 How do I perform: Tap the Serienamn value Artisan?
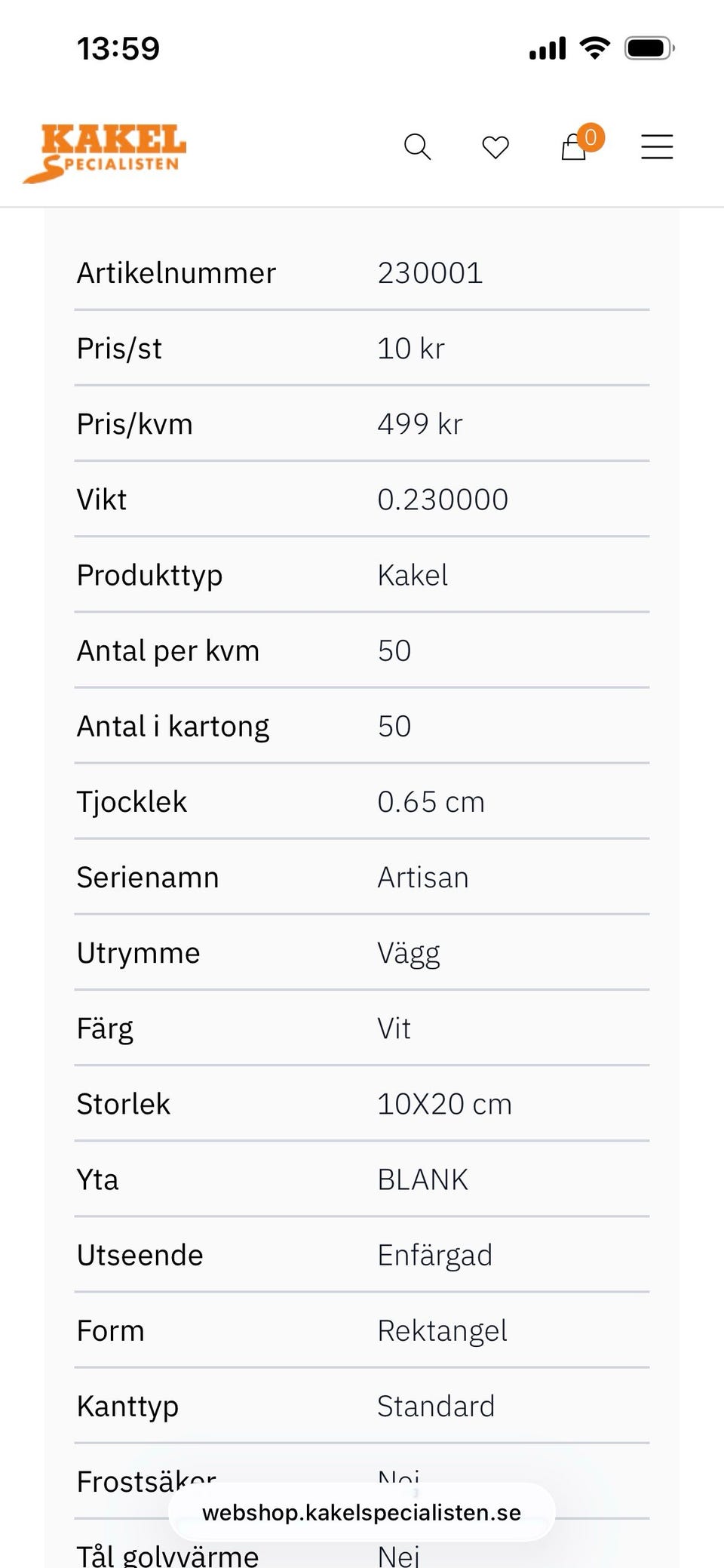[423, 878]
